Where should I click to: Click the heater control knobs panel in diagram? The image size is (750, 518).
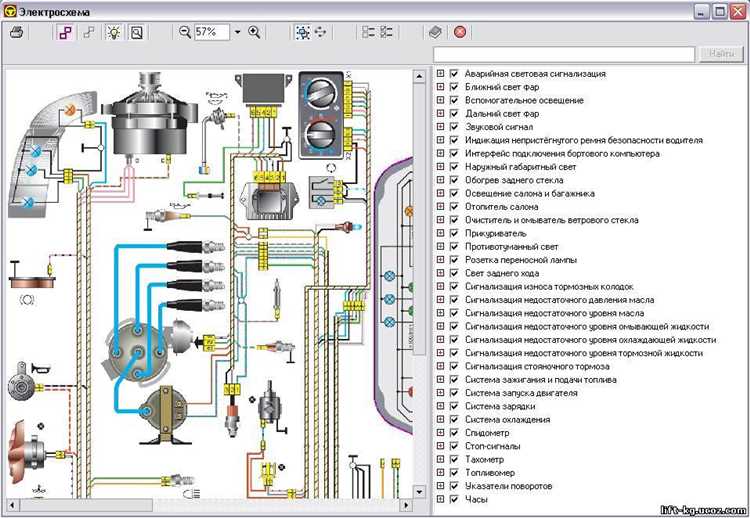pos(321,115)
